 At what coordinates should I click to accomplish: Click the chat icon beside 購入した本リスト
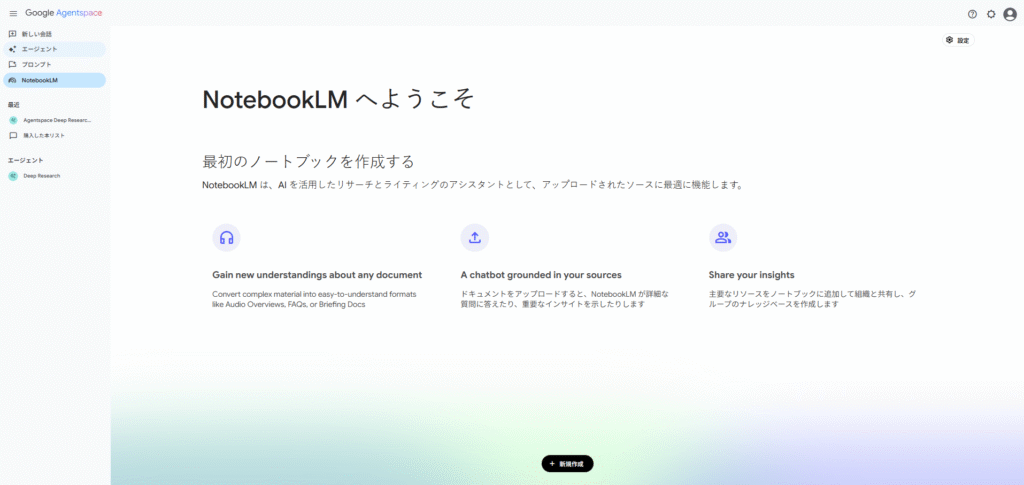tap(12, 136)
